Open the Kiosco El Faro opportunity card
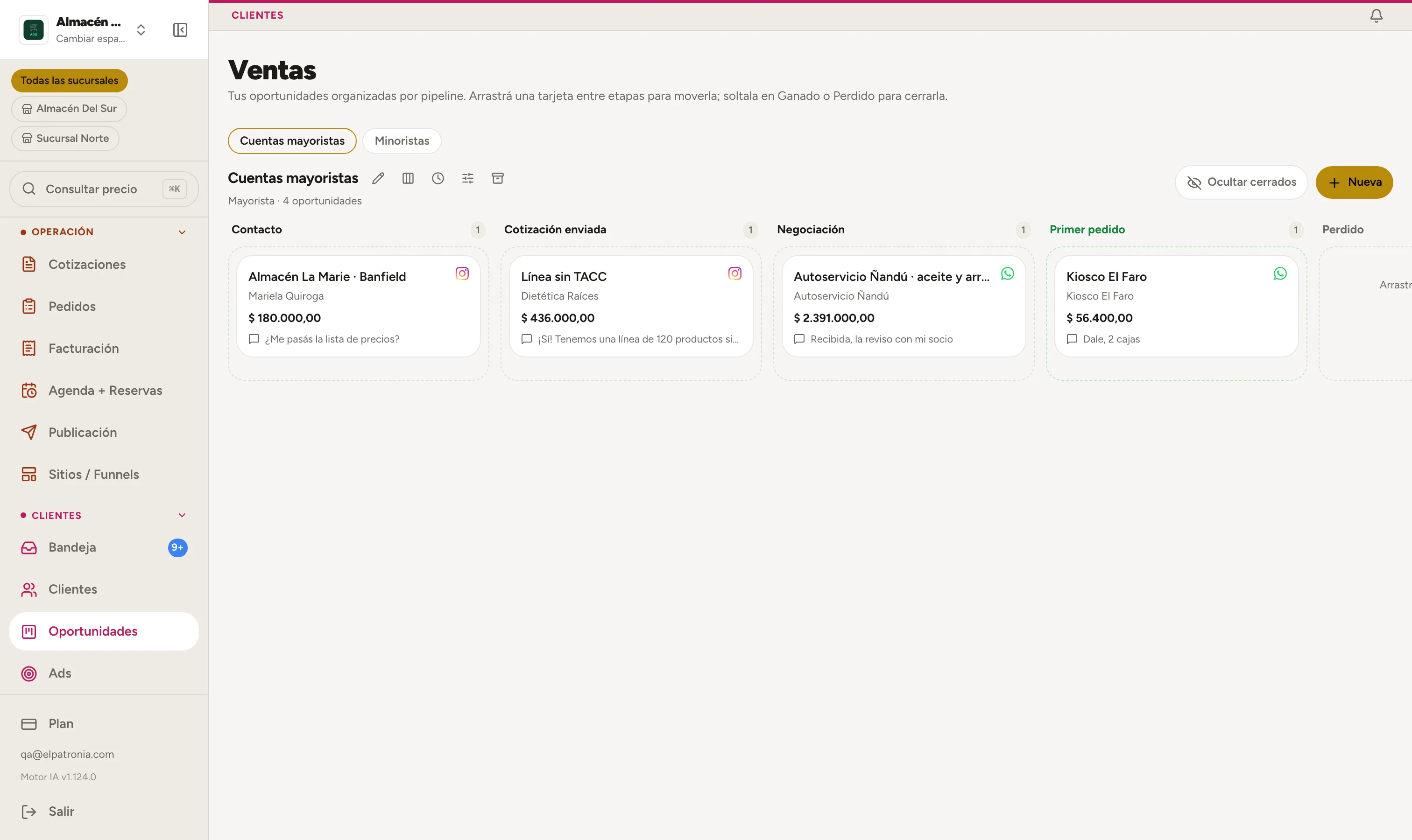The image size is (1412, 840). pos(1176,306)
